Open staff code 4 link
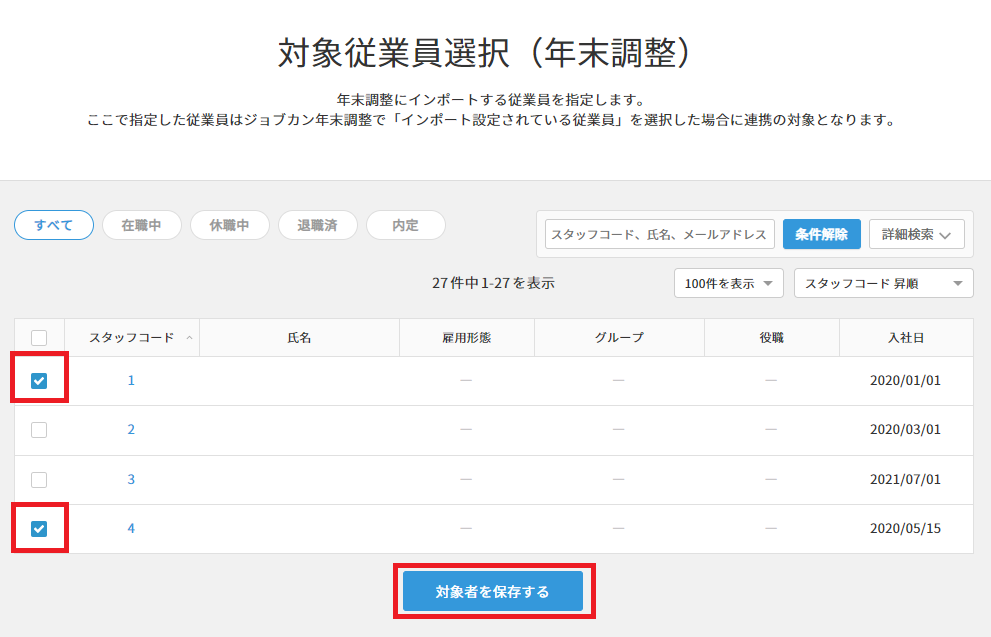991x637 pixels. (x=131, y=528)
